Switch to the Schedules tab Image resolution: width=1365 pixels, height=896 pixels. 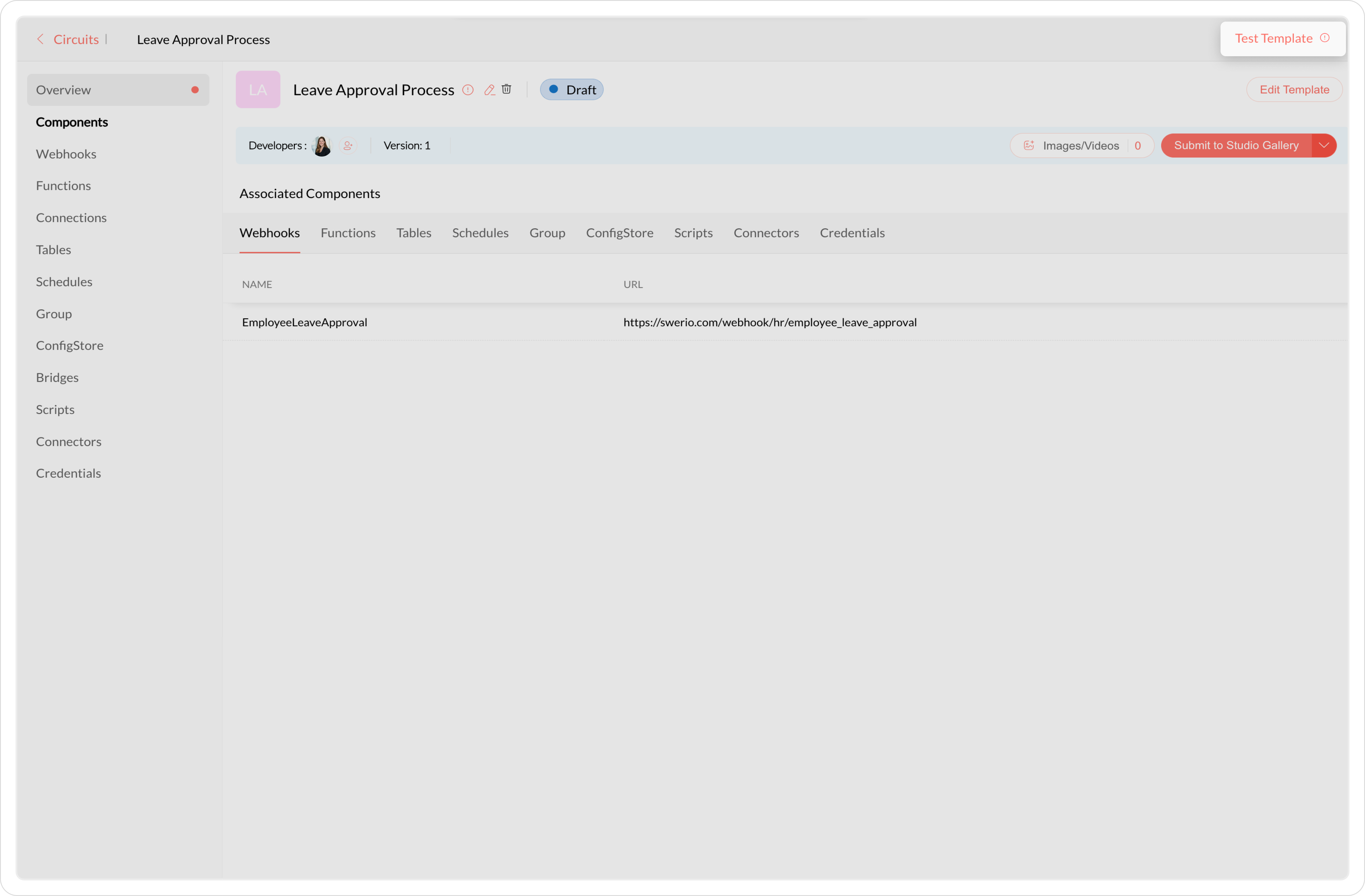click(481, 233)
